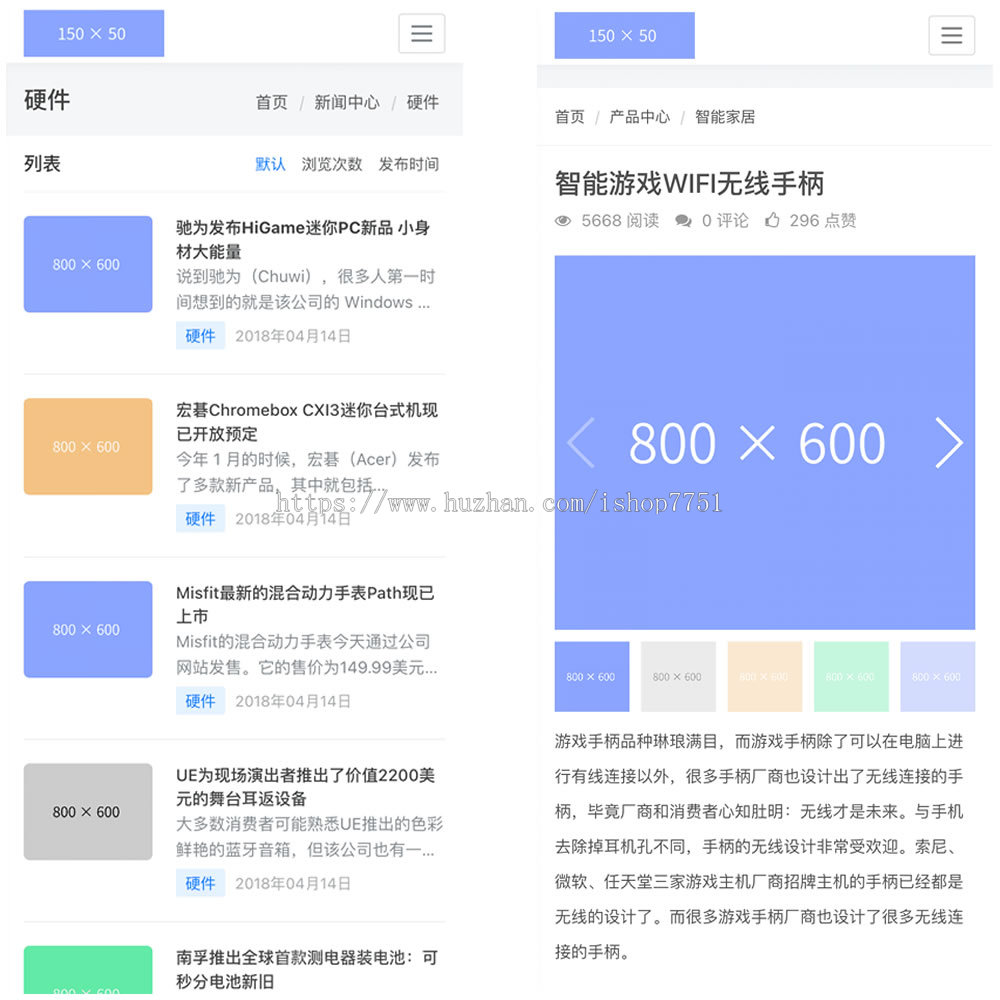Open article 南孚推出全球首款测电器装电池
The height and width of the screenshot is (1000, 1000).
coord(307,969)
